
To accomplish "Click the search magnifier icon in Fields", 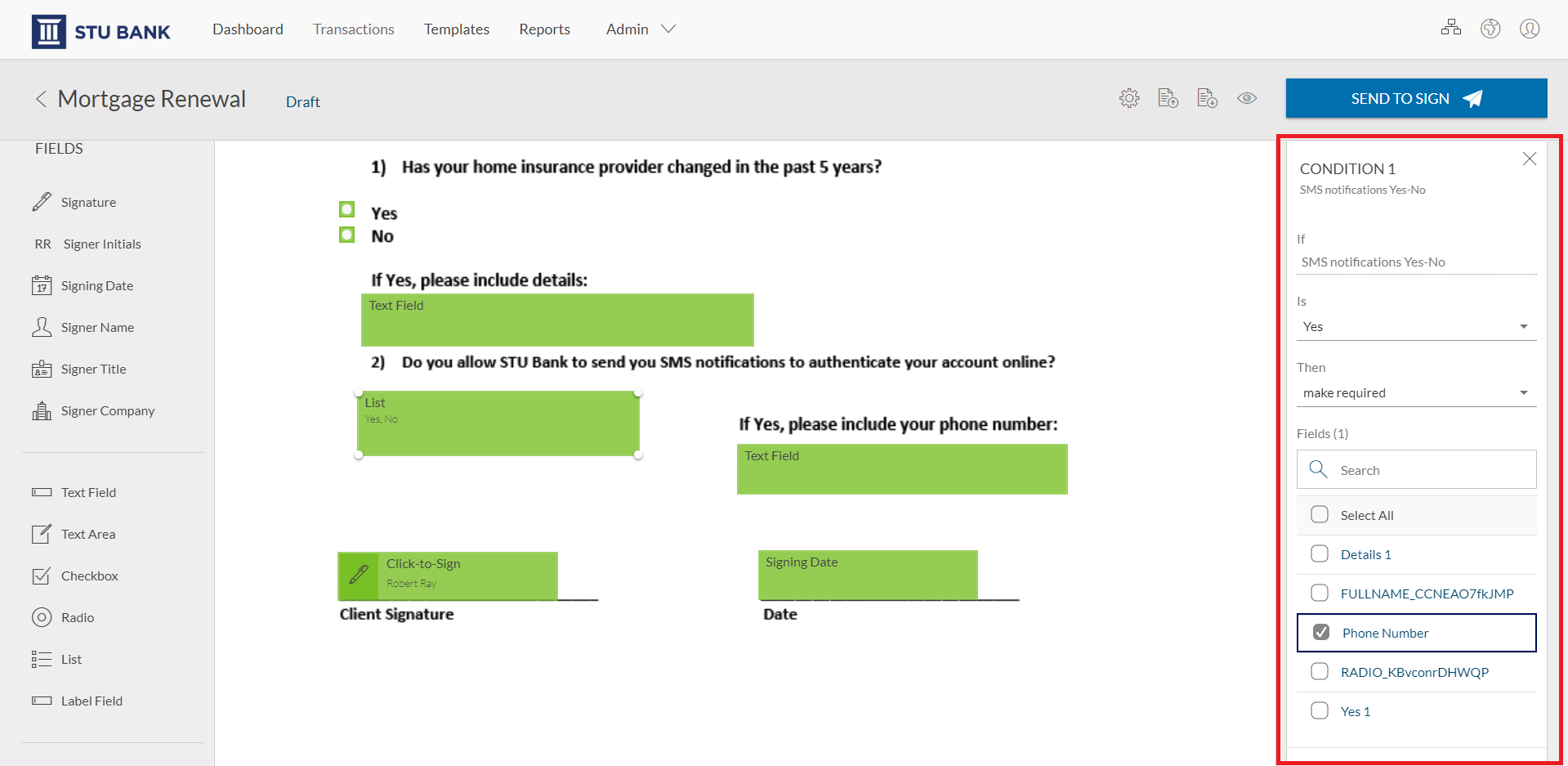I will (1318, 469).
